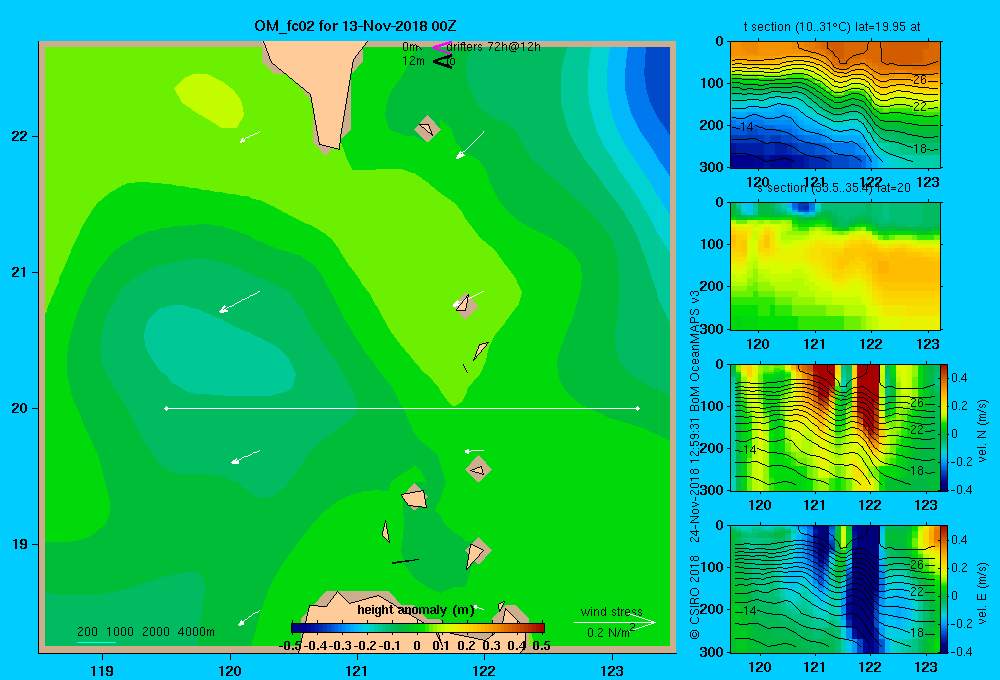Click the white section line at latitude 20

pos(402,408)
